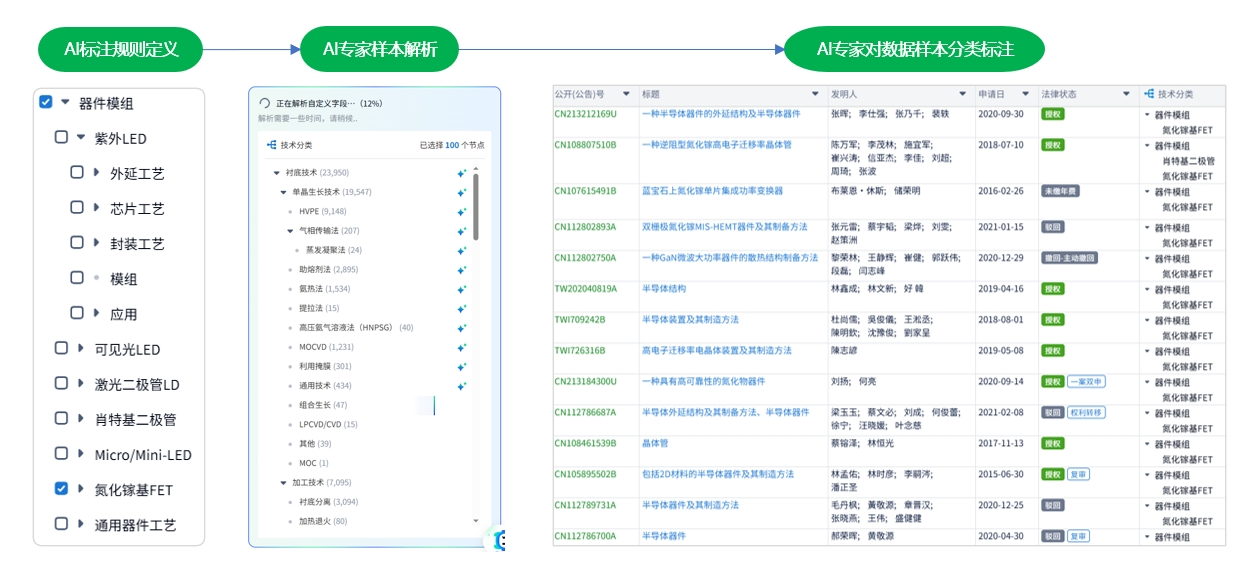Click the AI sparkle icon beside 气相传输法
Screen dimensions: 1254x577
pyautogui.click(x=461, y=231)
